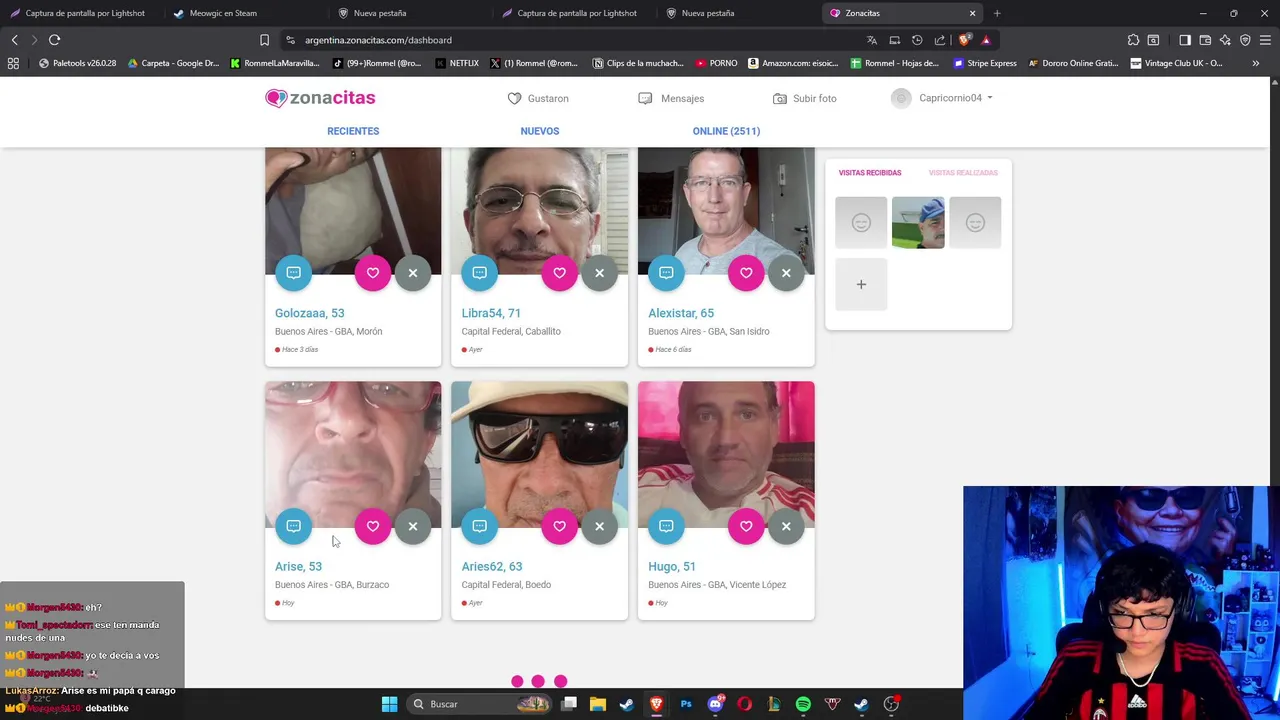The width and height of the screenshot is (1280, 720).
Task: Open Brave wallet icon
Action: [x=1205, y=40]
